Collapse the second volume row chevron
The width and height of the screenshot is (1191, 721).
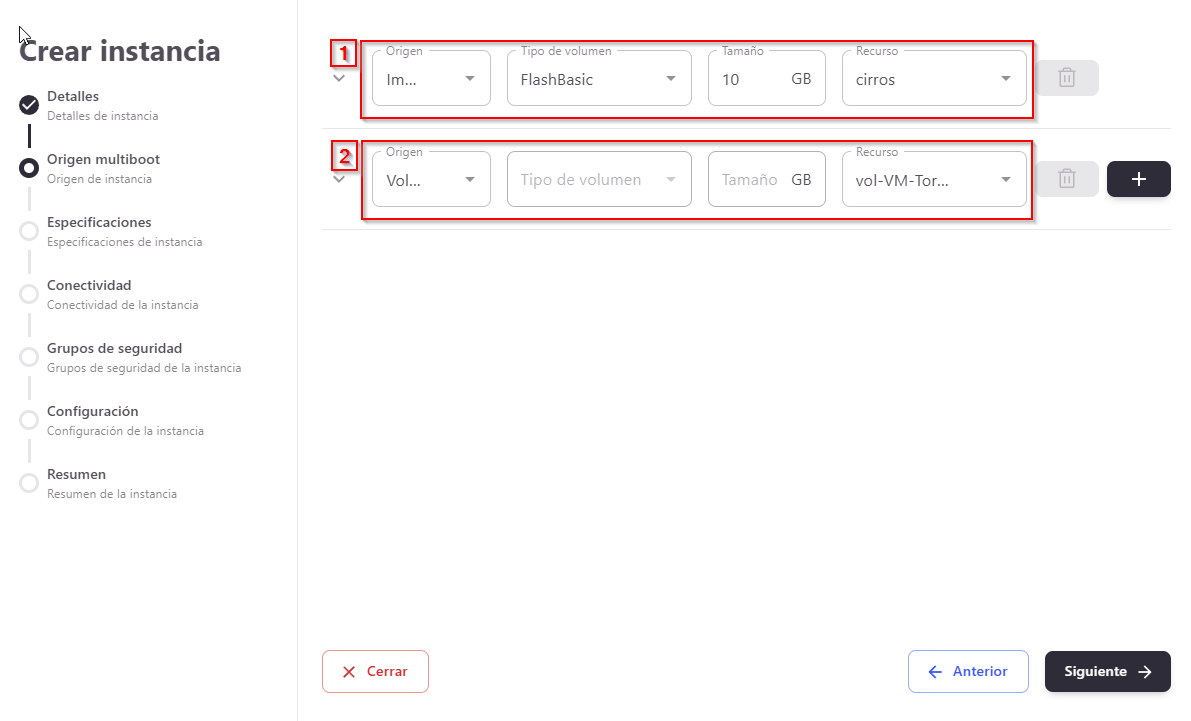(x=339, y=179)
